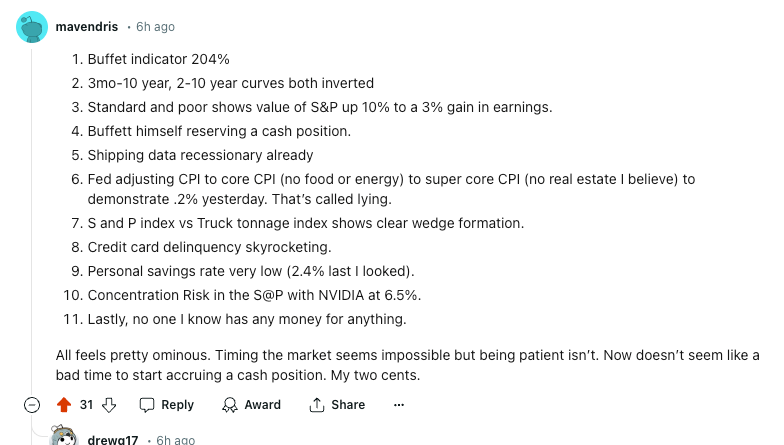Reply to the mavendris comment
This screenshot has width=784, height=445.
(166, 405)
